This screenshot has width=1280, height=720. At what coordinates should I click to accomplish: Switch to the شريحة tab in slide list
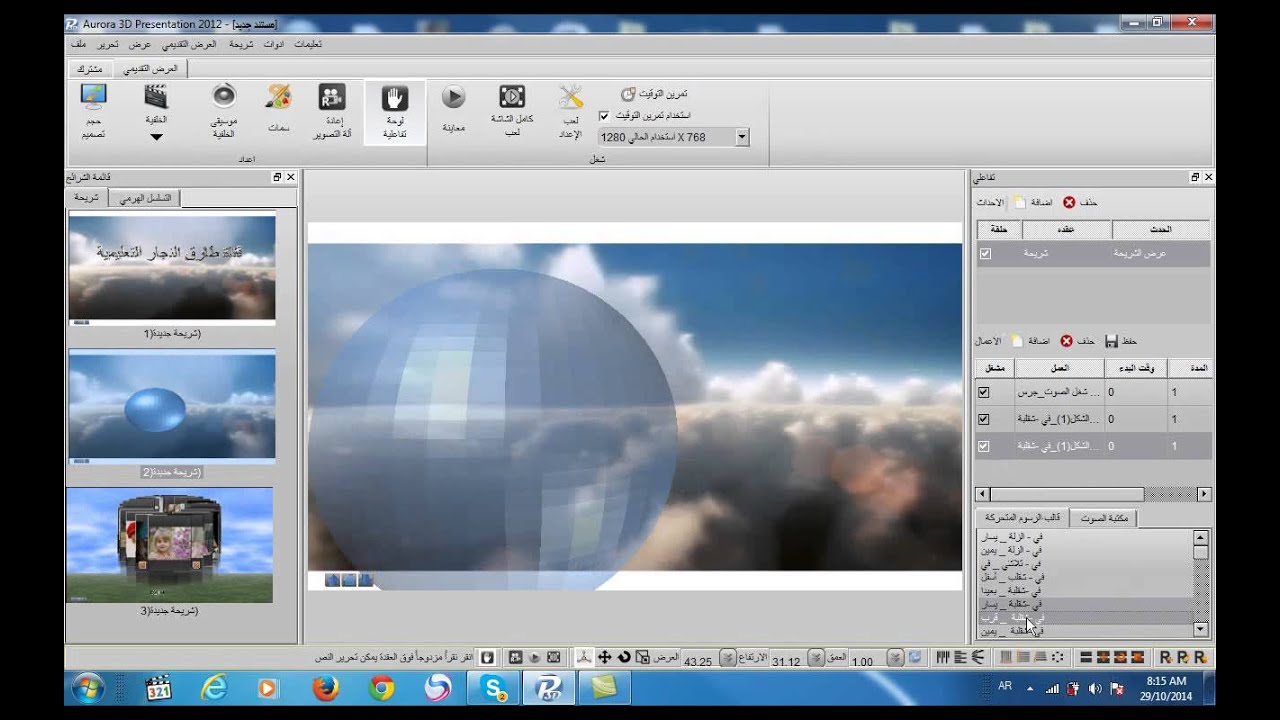pos(87,198)
